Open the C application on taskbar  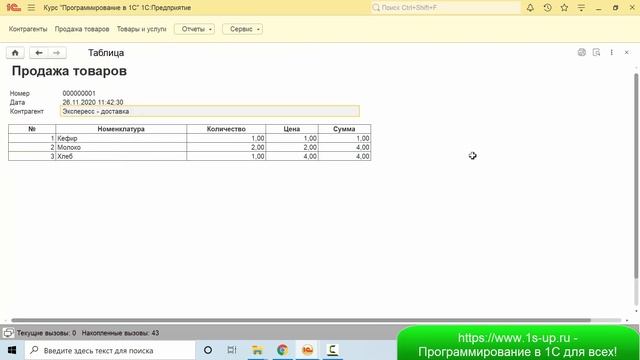[x=333, y=350]
